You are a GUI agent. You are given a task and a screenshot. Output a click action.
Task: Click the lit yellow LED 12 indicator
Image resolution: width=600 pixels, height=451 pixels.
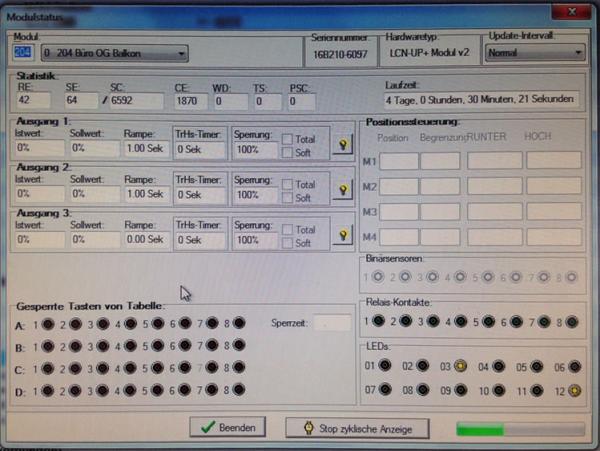click(575, 390)
